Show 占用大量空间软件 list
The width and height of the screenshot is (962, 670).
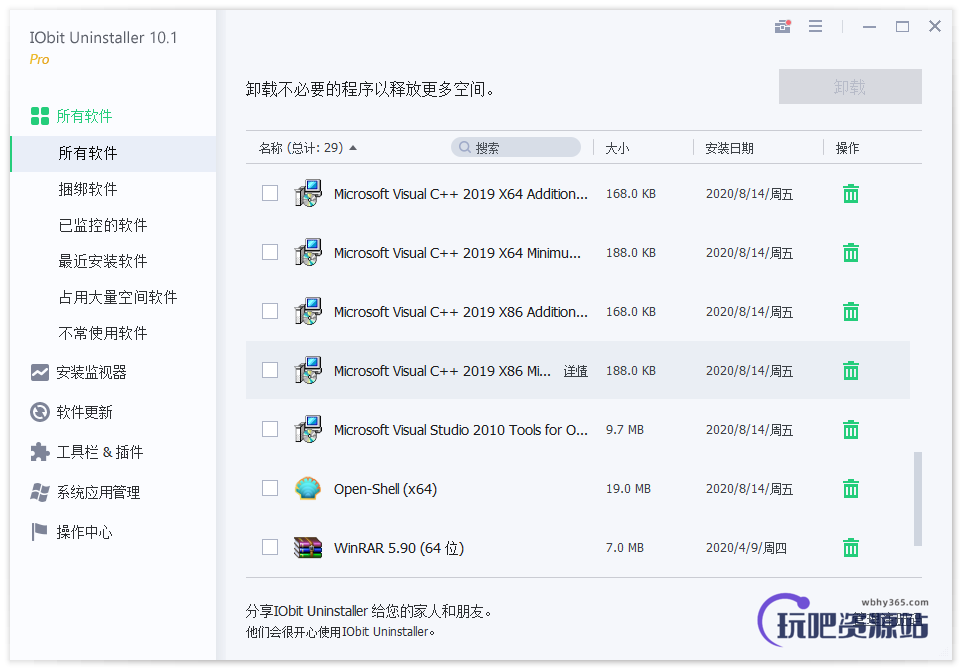pyautogui.click(x=118, y=298)
